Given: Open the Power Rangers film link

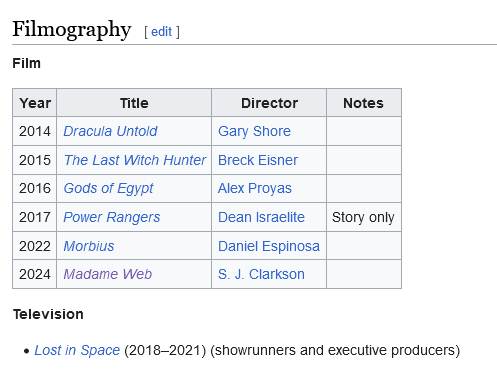Looking at the screenshot, I should (112, 217).
